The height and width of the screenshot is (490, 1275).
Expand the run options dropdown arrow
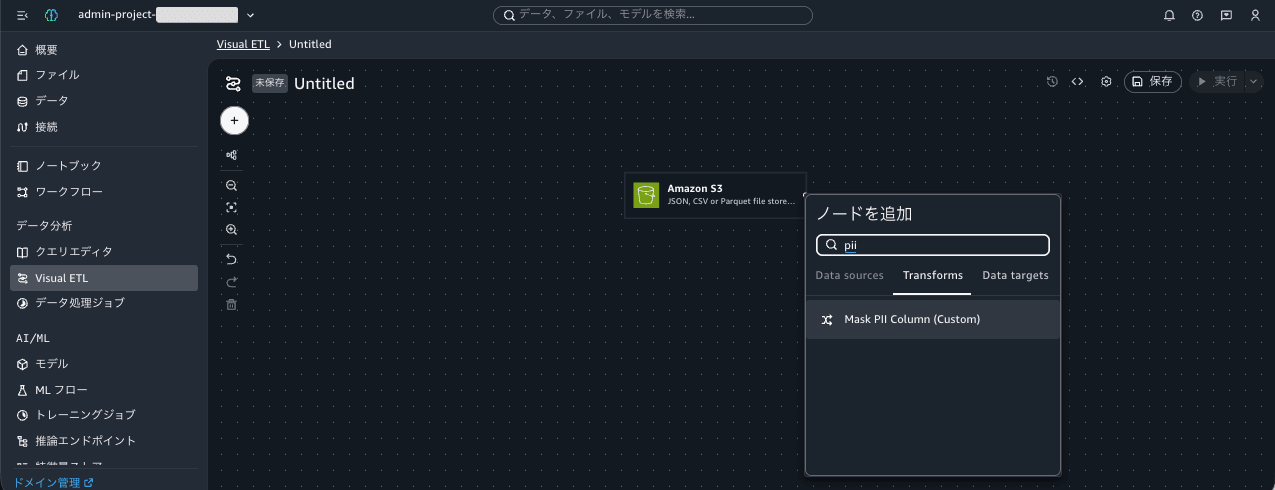1254,82
